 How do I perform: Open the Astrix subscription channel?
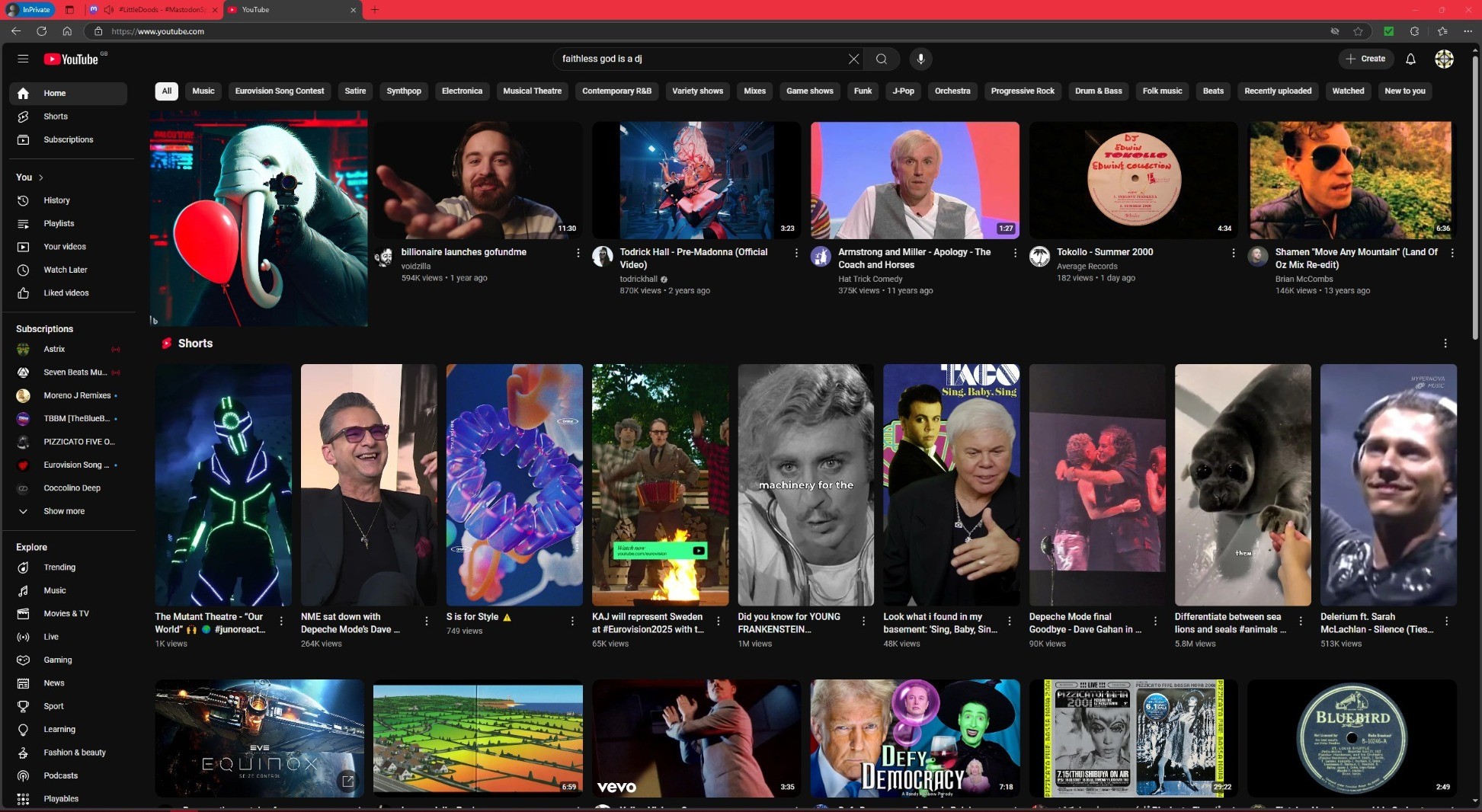[x=68, y=349]
